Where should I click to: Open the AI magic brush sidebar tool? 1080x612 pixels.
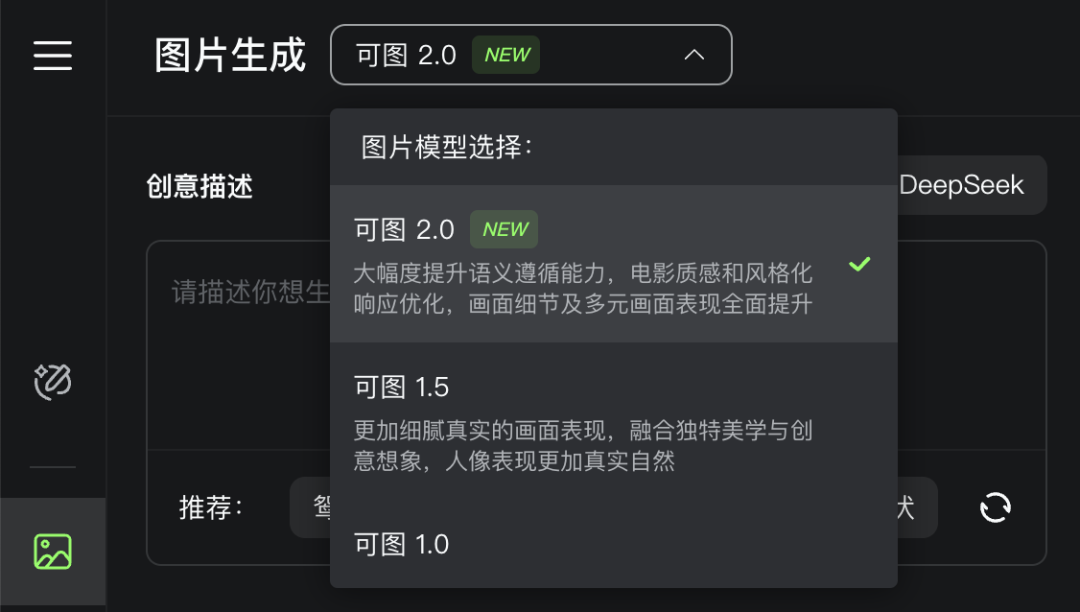[x=52, y=381]
